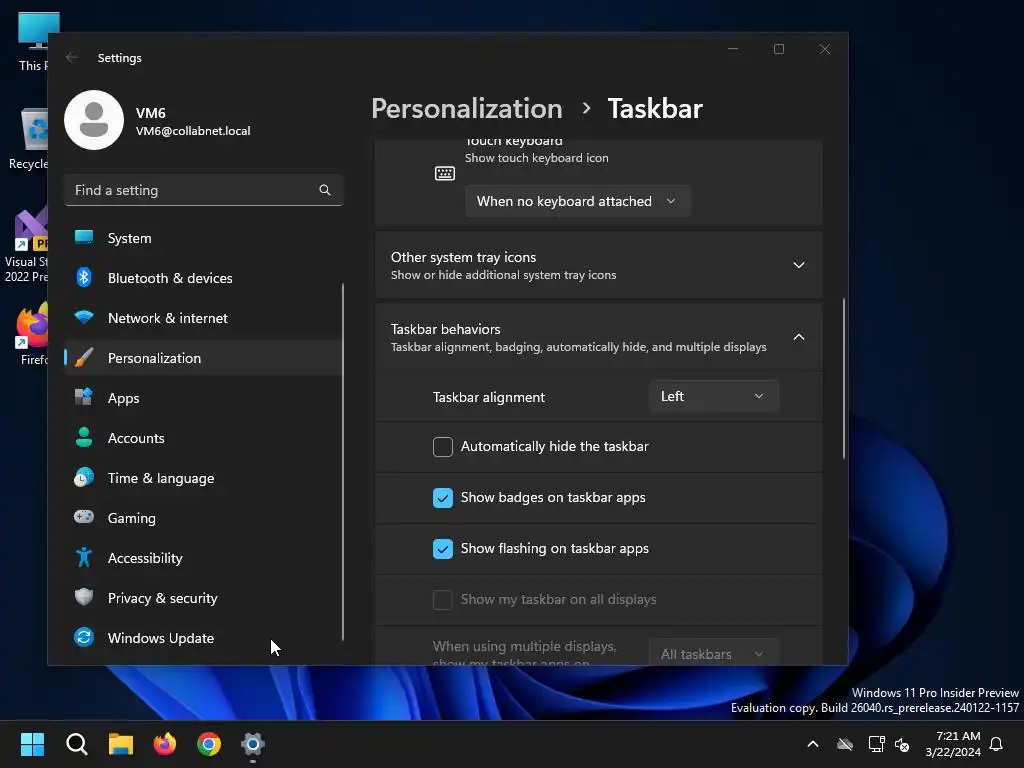Click the Gaming controller icon

[x=84, y=517]
